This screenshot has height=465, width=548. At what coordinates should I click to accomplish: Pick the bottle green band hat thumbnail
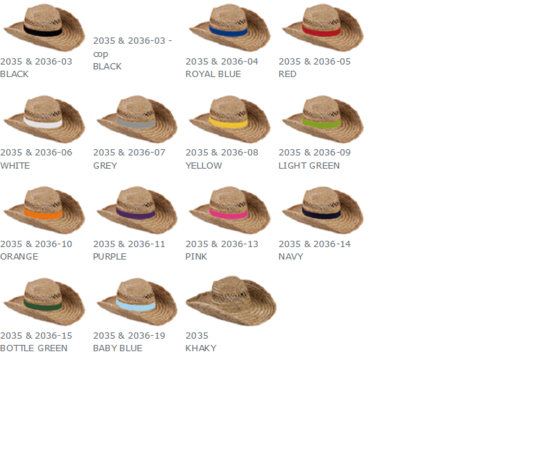point(44,302)
